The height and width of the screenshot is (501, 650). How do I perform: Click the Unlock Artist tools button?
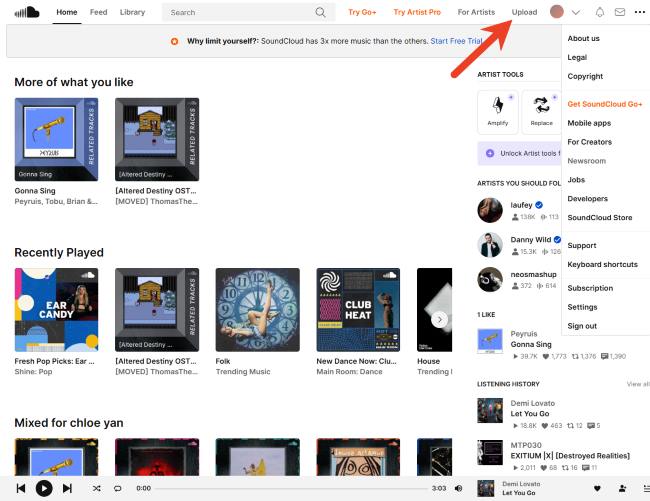[519, 153]
